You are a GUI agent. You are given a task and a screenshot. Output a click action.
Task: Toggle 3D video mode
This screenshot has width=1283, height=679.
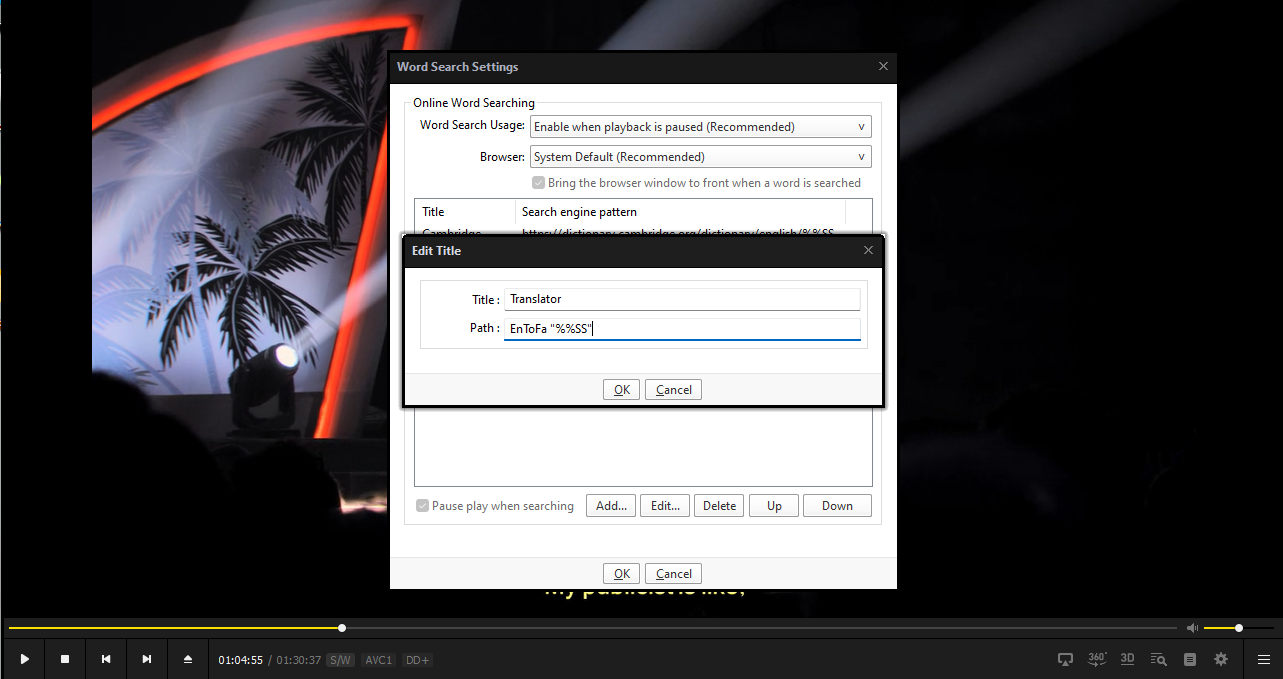point(1127,659)
